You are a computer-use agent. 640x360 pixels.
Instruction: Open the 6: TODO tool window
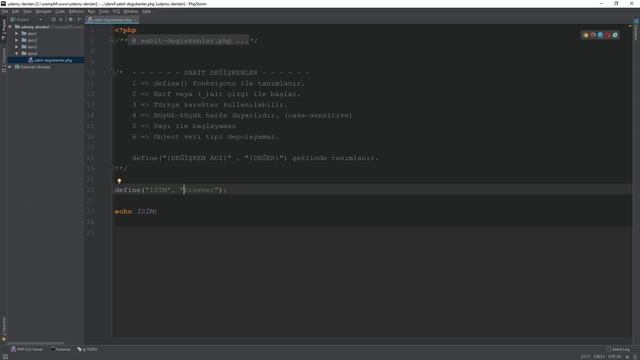(87, 349)
